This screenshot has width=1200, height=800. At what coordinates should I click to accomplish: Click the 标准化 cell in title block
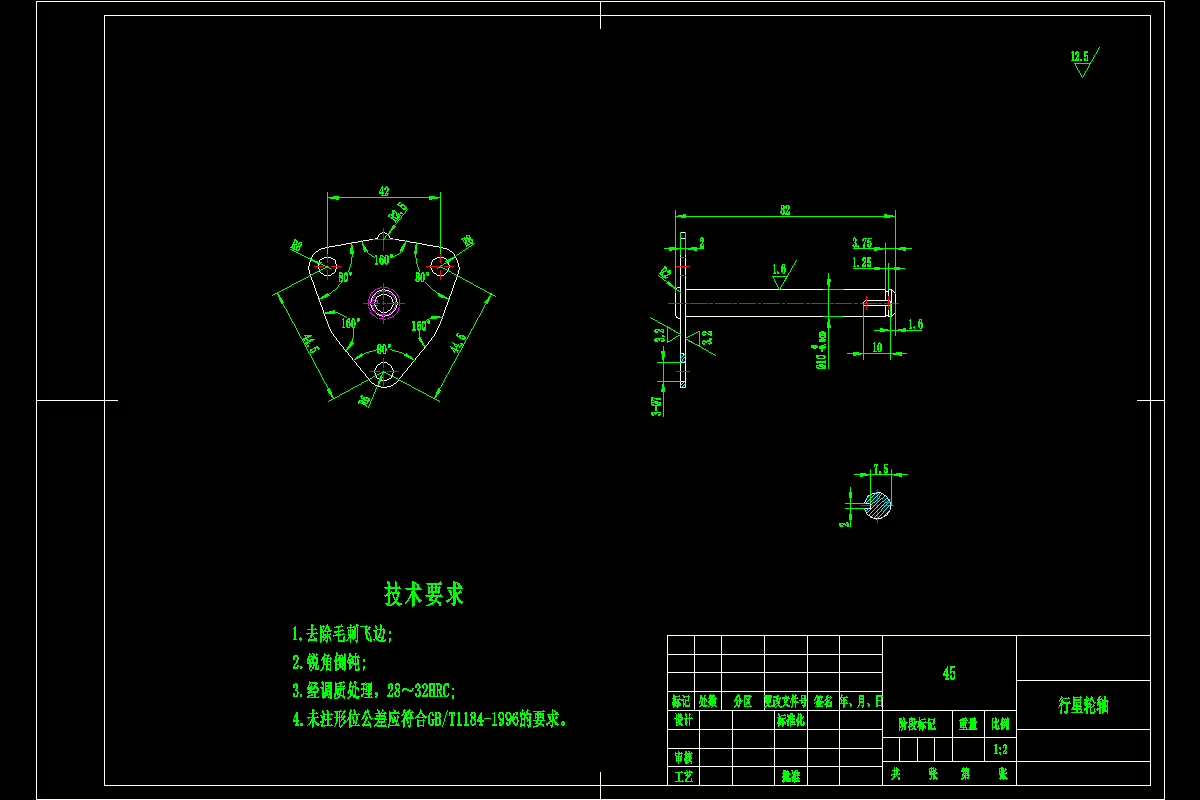pos(791,720)
